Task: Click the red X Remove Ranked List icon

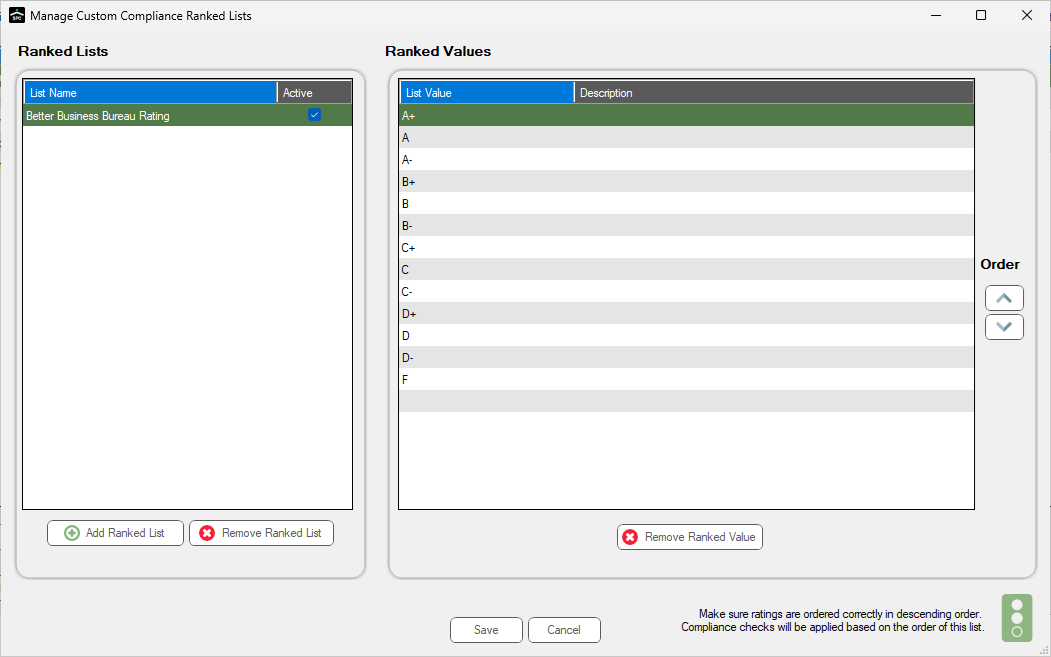Action: pyautogui.click(x=207, y=533)
